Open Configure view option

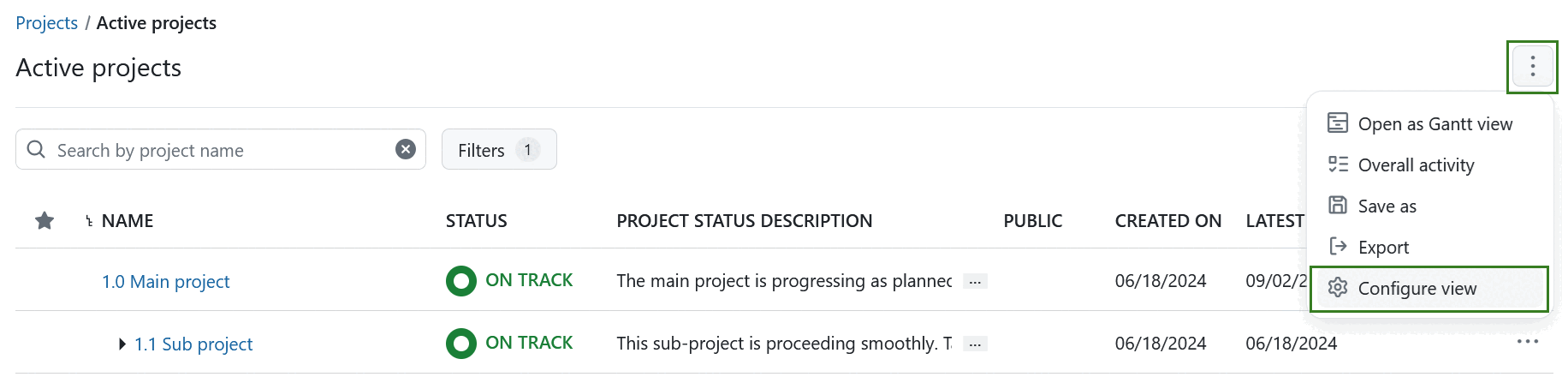coord(1417,289)
